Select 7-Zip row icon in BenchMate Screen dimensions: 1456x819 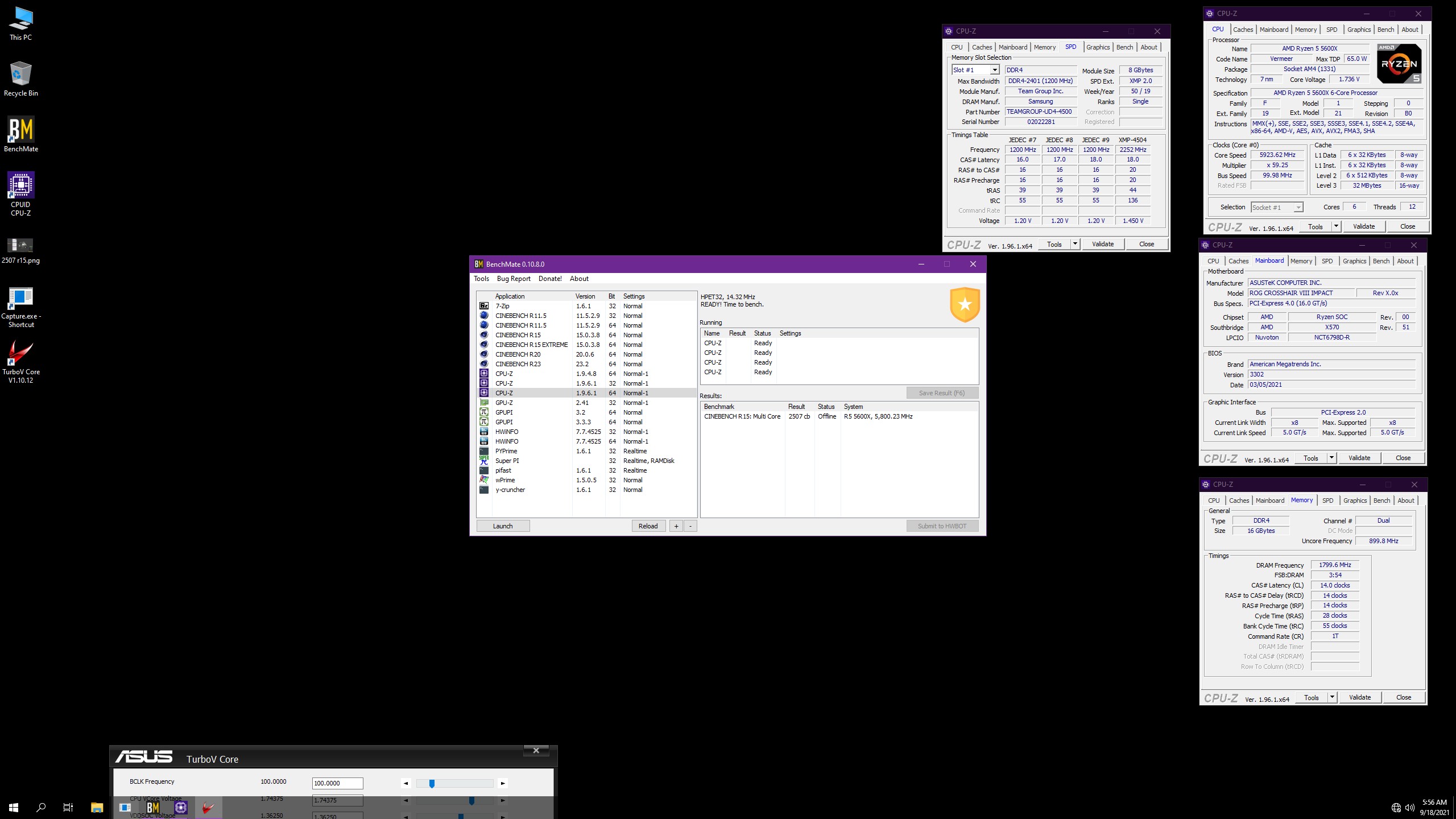click(x=484, y=306)
